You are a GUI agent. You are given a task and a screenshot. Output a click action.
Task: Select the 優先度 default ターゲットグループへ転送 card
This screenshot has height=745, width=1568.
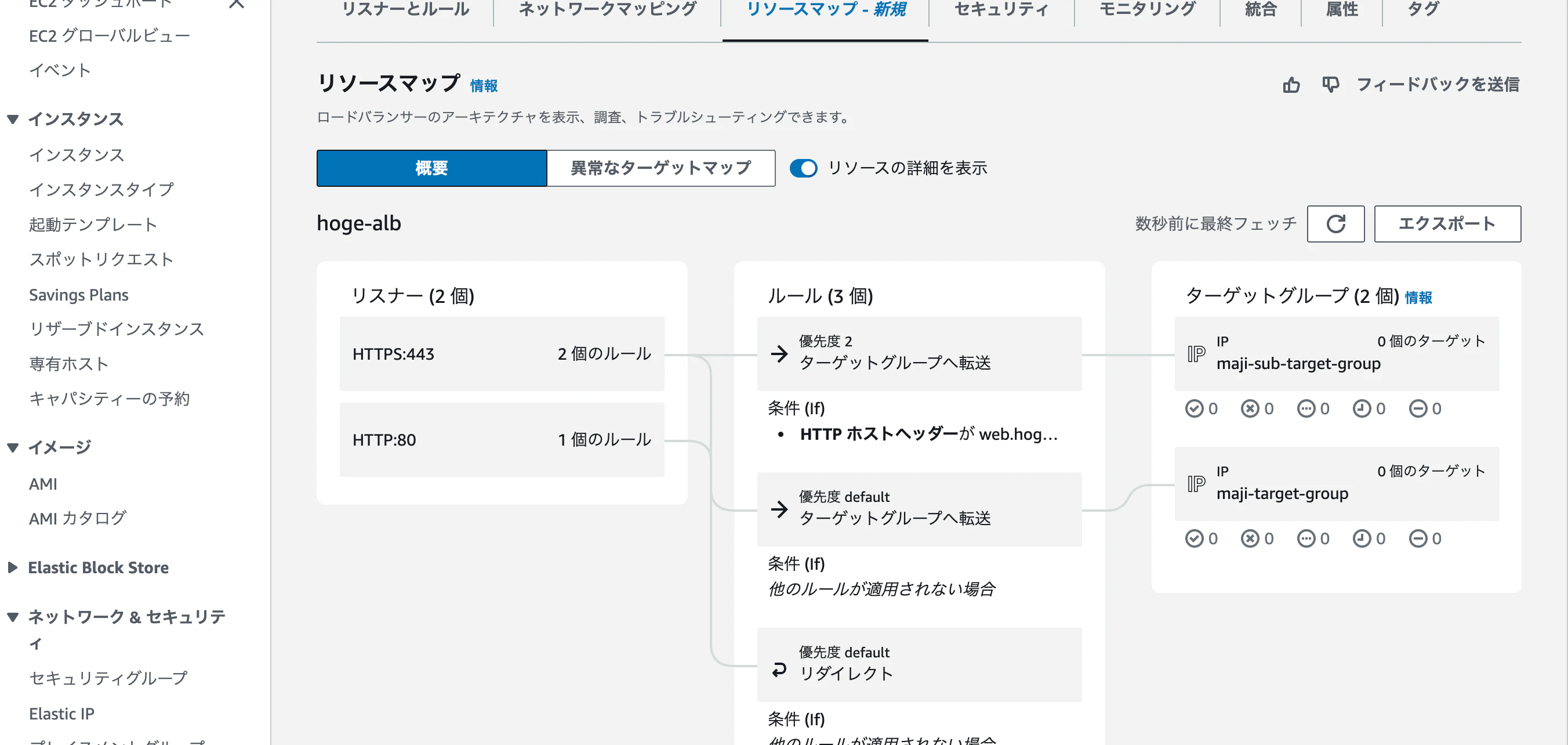tap(919, 509)
